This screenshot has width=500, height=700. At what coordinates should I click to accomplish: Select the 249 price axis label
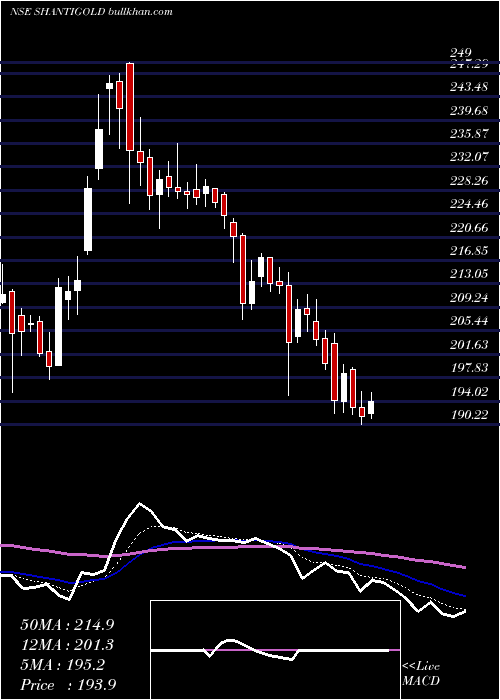tap(462, 54)
